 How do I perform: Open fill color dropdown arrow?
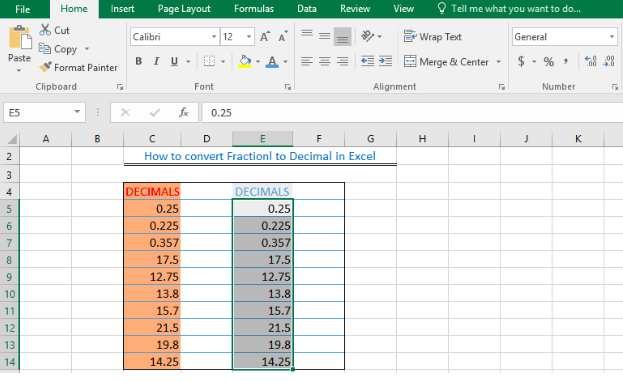tap(257, 62)
